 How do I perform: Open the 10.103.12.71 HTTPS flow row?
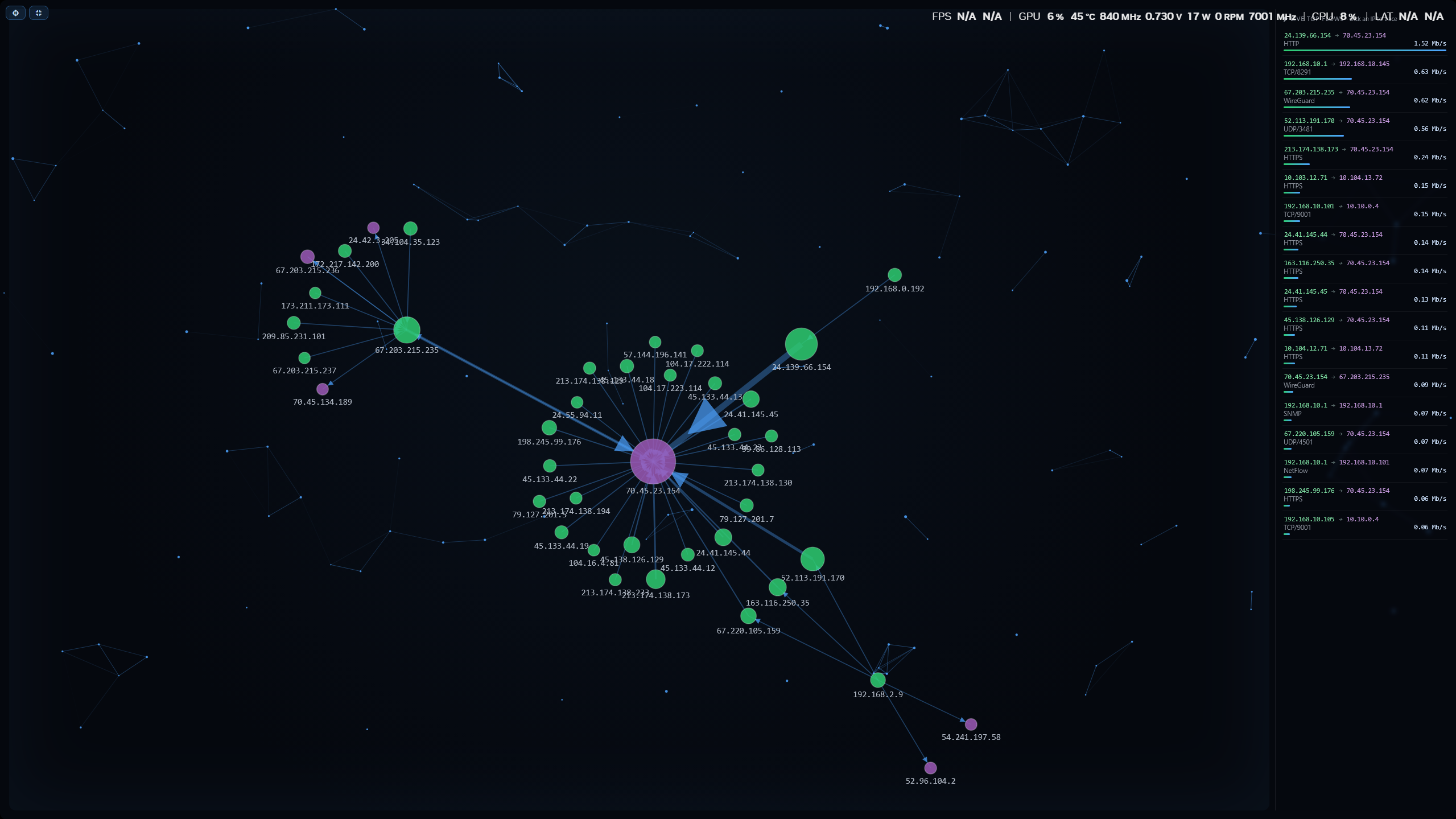[1364, 183]
